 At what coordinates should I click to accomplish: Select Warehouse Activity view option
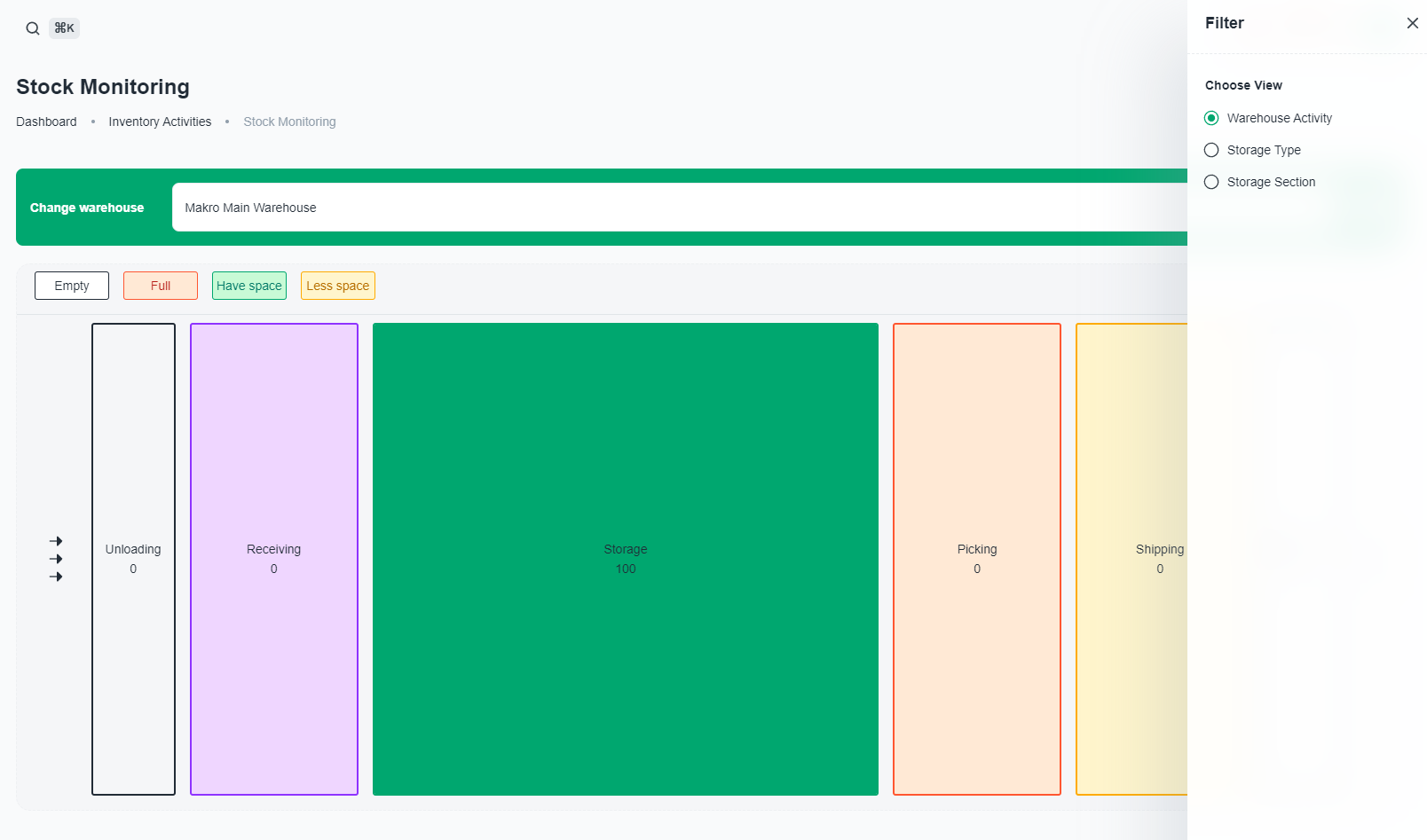pos(1211,118)
